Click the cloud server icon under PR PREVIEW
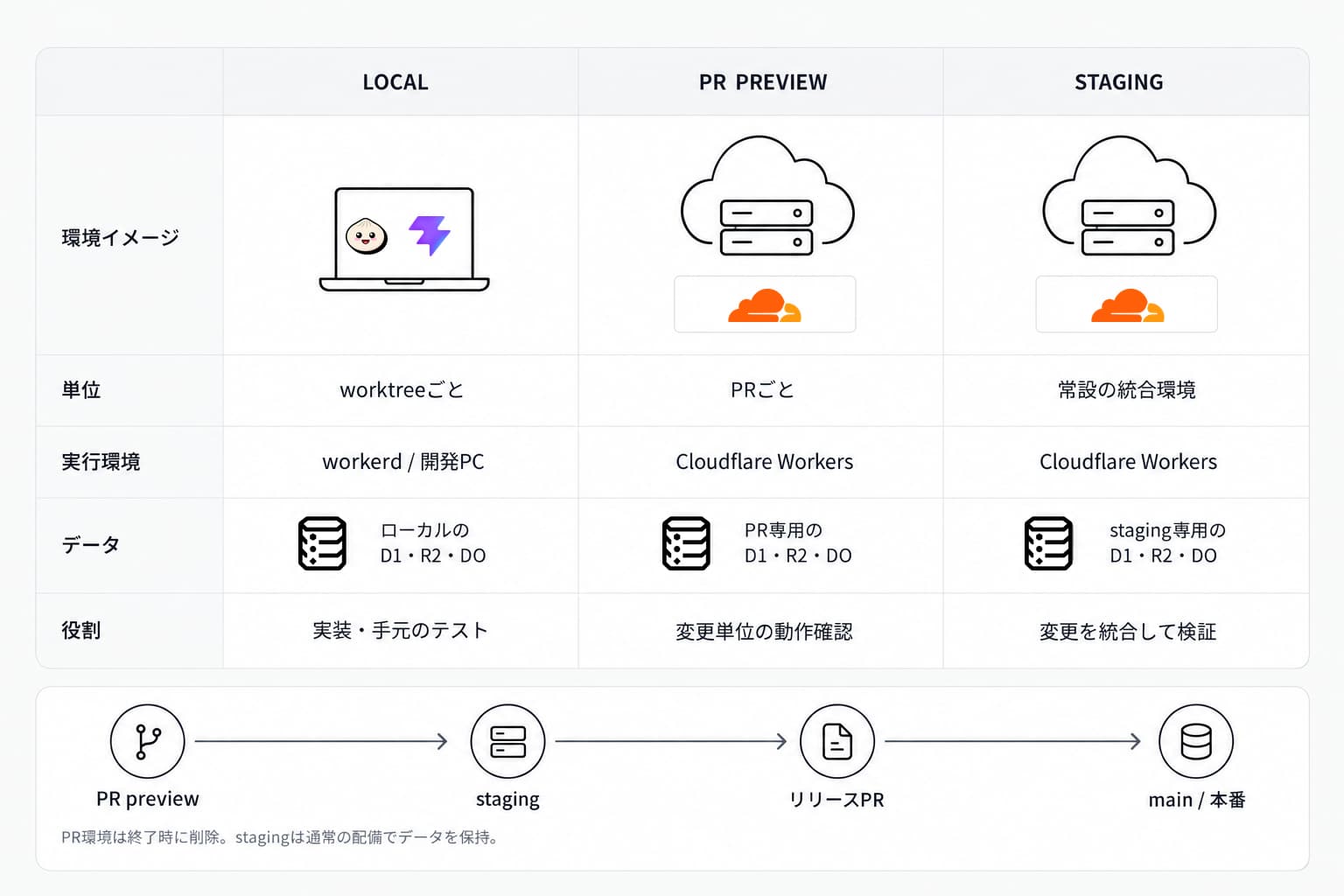 [767, 196]
